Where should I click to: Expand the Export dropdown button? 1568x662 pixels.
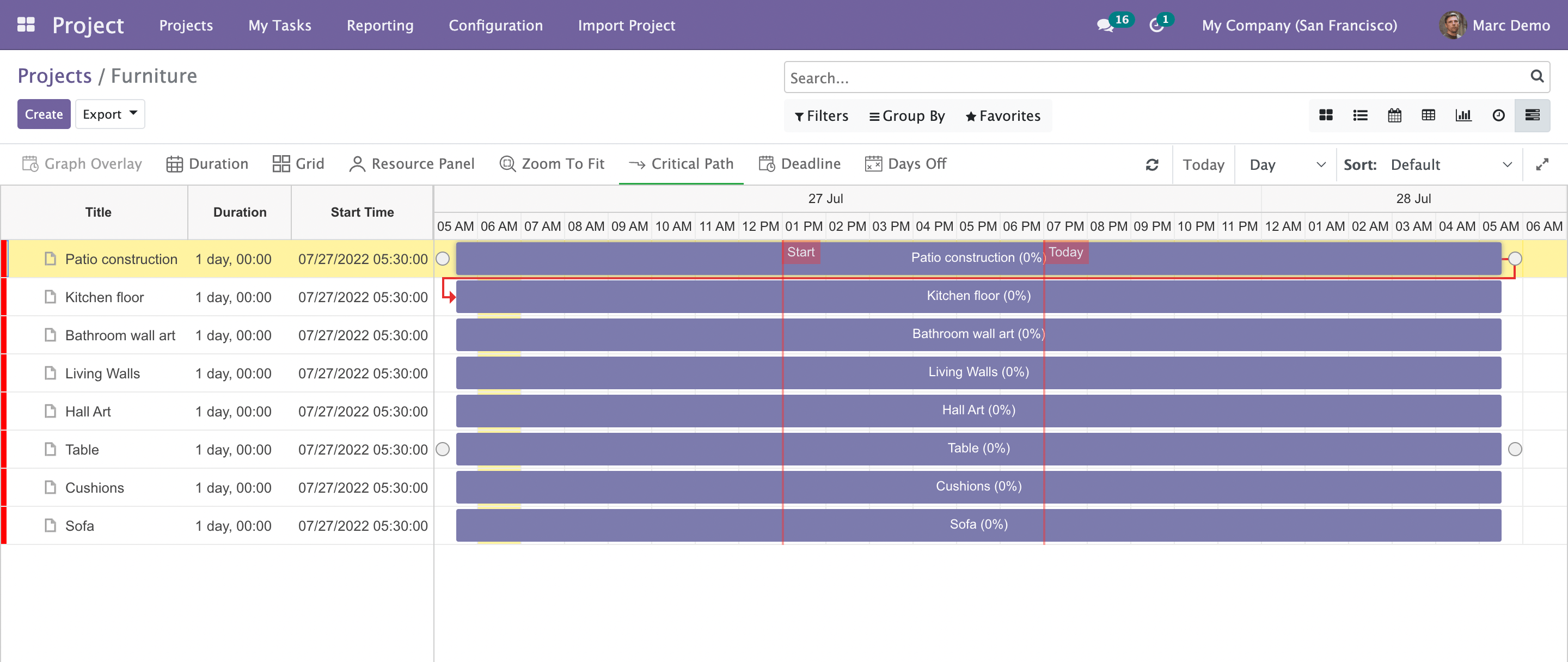[x=109, y=114]
